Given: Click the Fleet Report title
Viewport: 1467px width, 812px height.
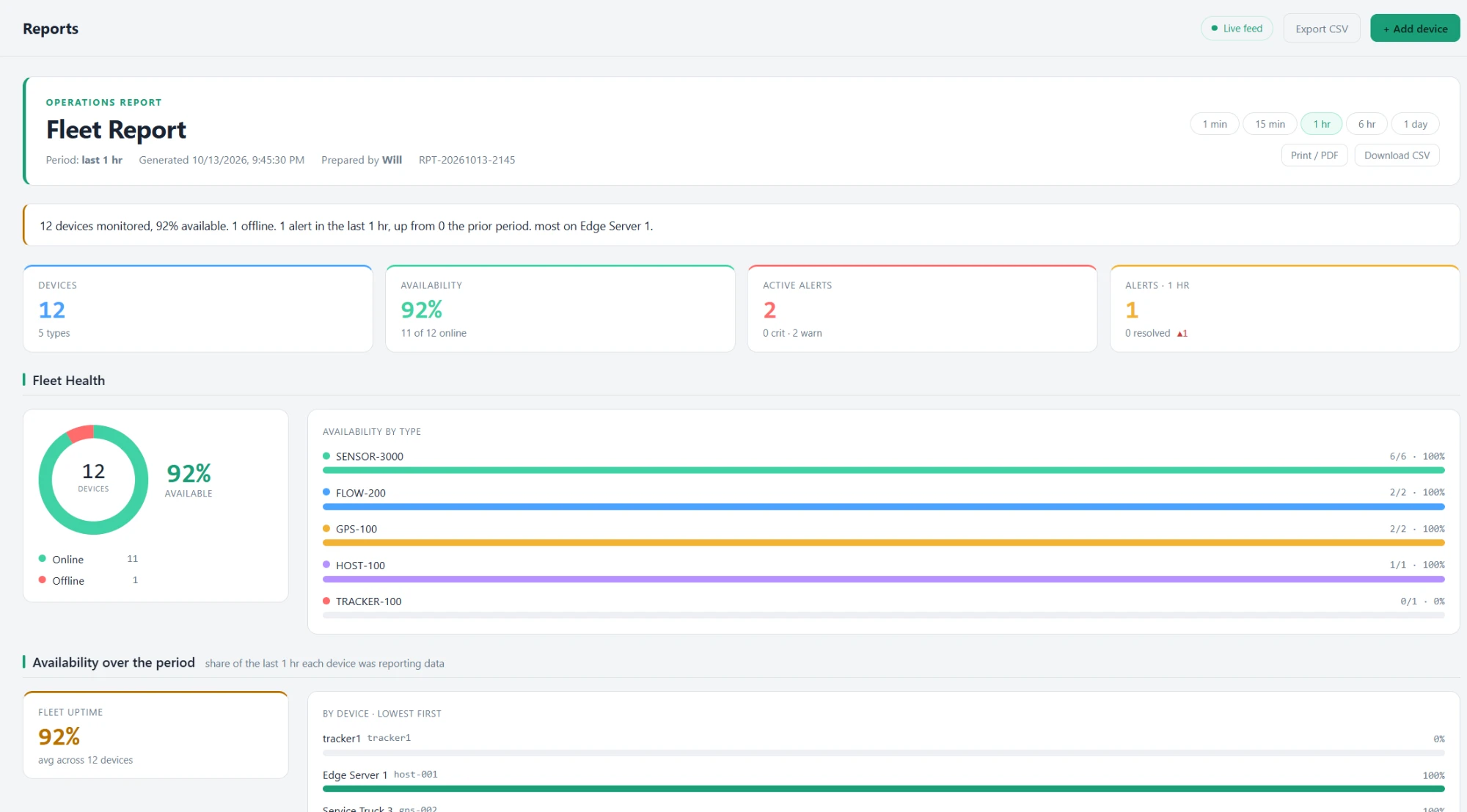Looking at the screenshot, I should point(116,130).
